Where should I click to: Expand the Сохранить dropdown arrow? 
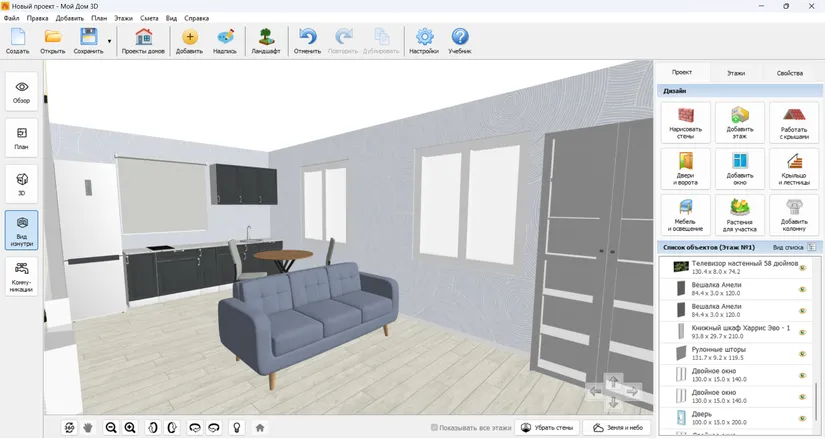pos(109,41)
